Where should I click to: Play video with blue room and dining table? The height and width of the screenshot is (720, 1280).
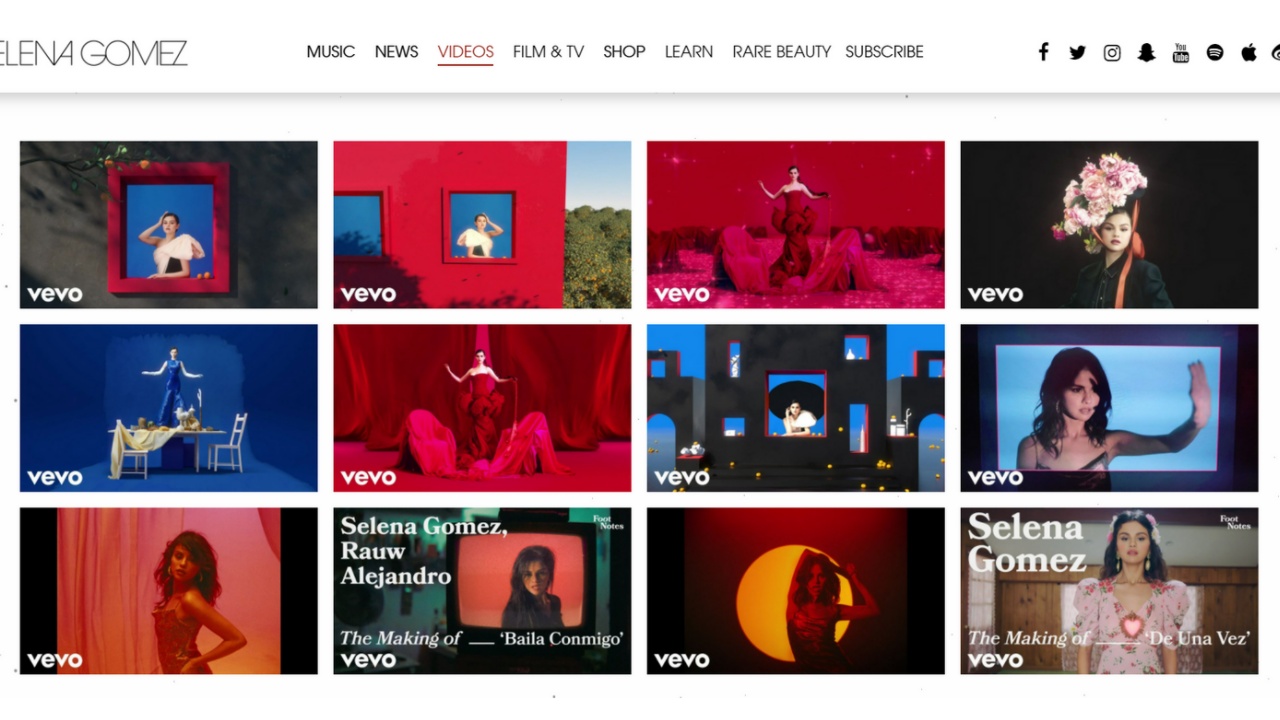[x=169, y=408]
